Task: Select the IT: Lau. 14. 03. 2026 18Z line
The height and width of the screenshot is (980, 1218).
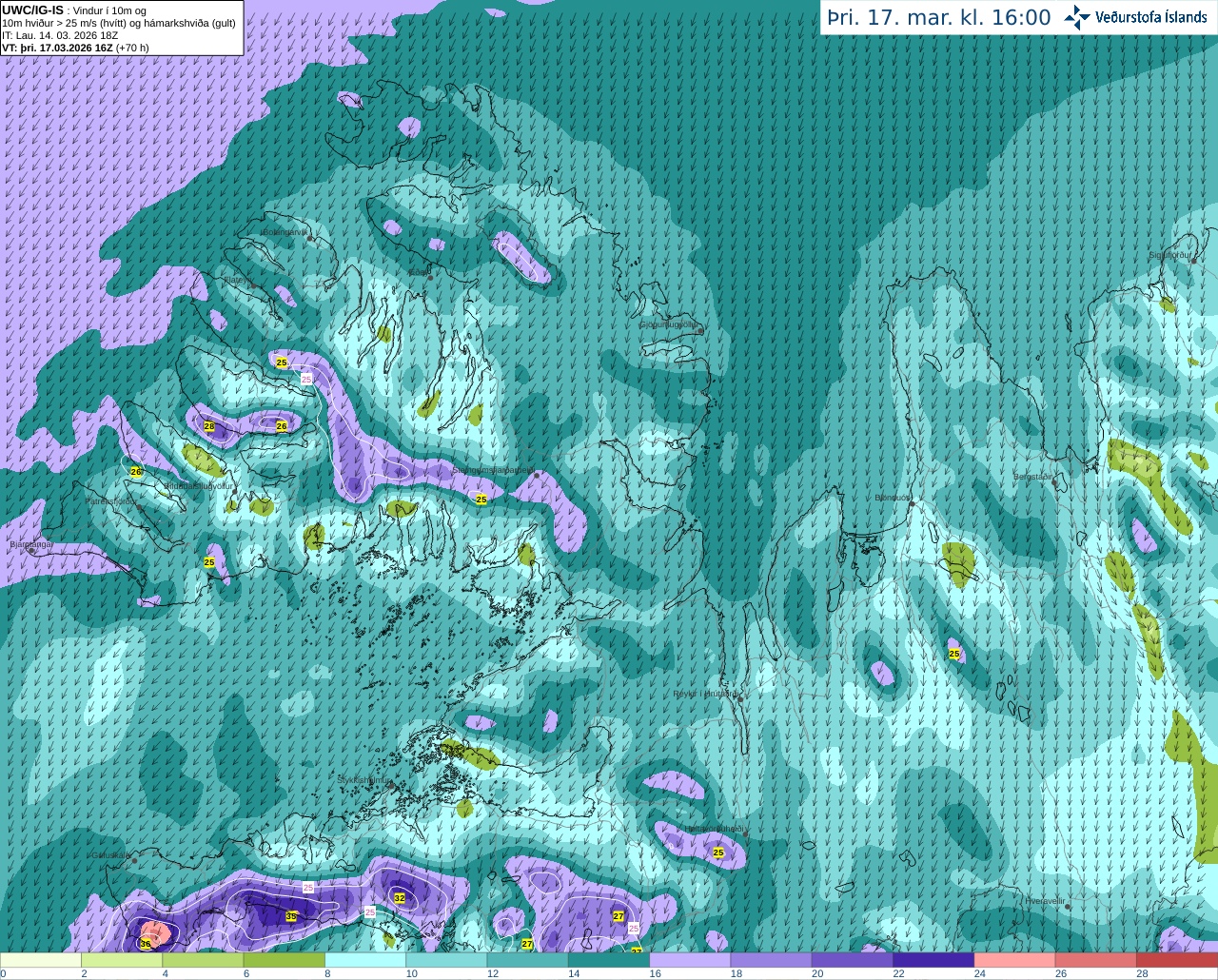Action: coord(60,35)
